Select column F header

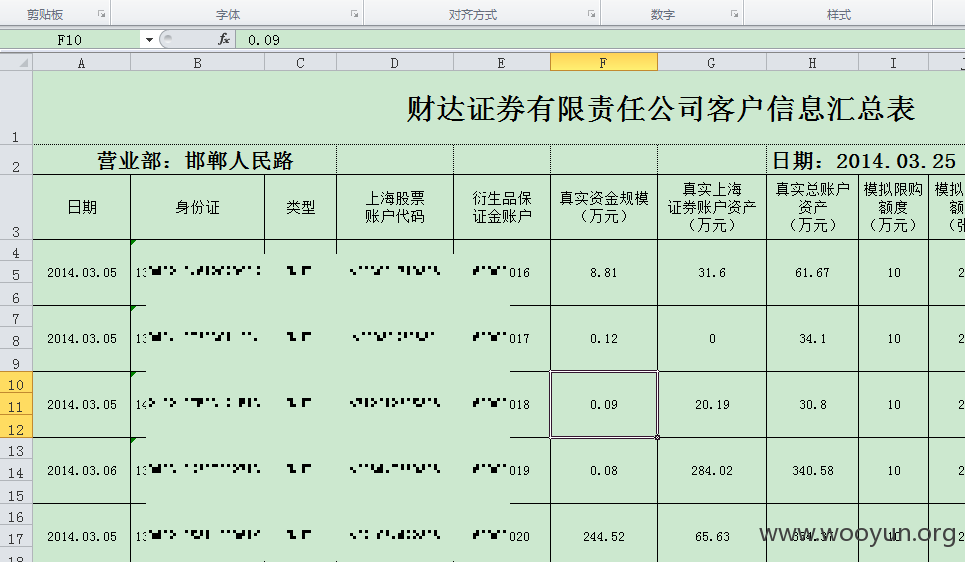604,63
